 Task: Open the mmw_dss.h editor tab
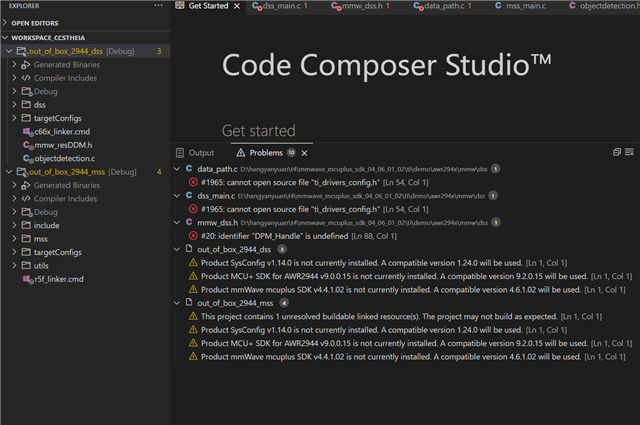coord(360,6)
